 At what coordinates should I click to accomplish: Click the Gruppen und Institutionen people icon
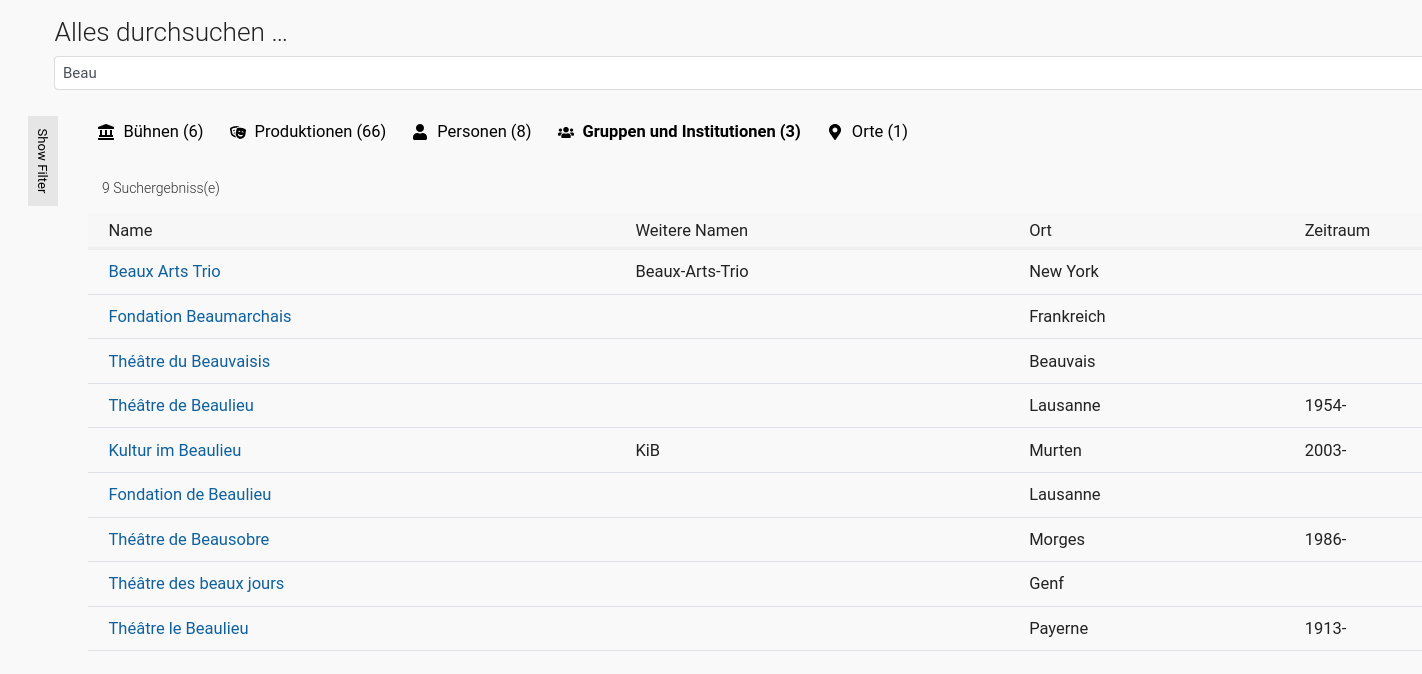point(566,132)
